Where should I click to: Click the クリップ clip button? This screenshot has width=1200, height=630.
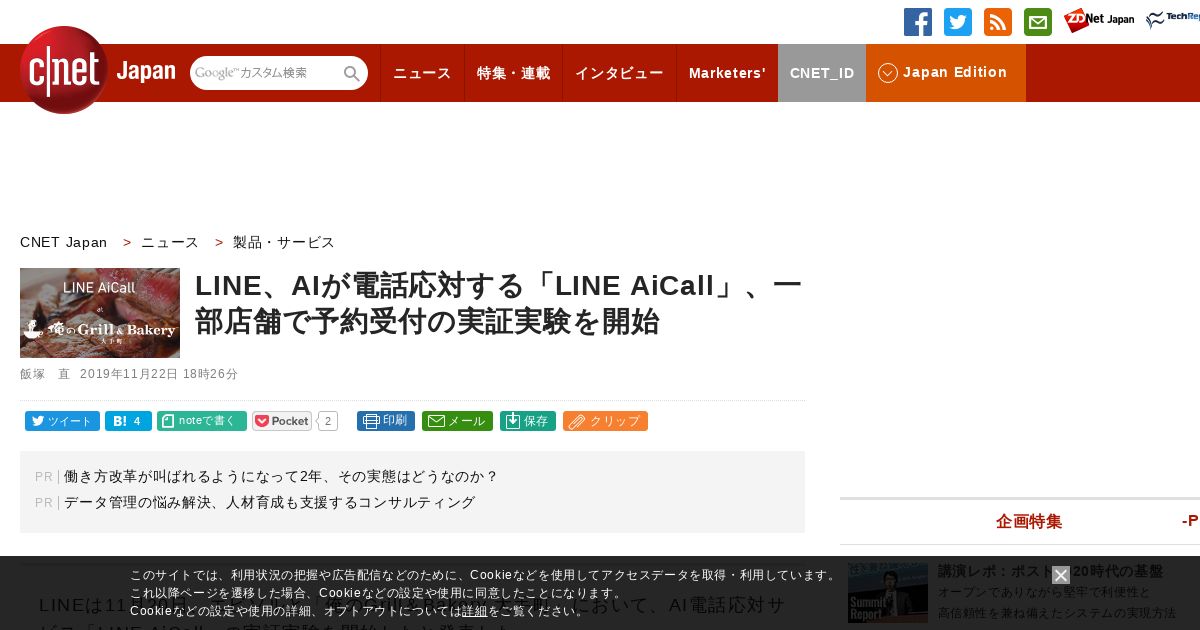point(605,421)
